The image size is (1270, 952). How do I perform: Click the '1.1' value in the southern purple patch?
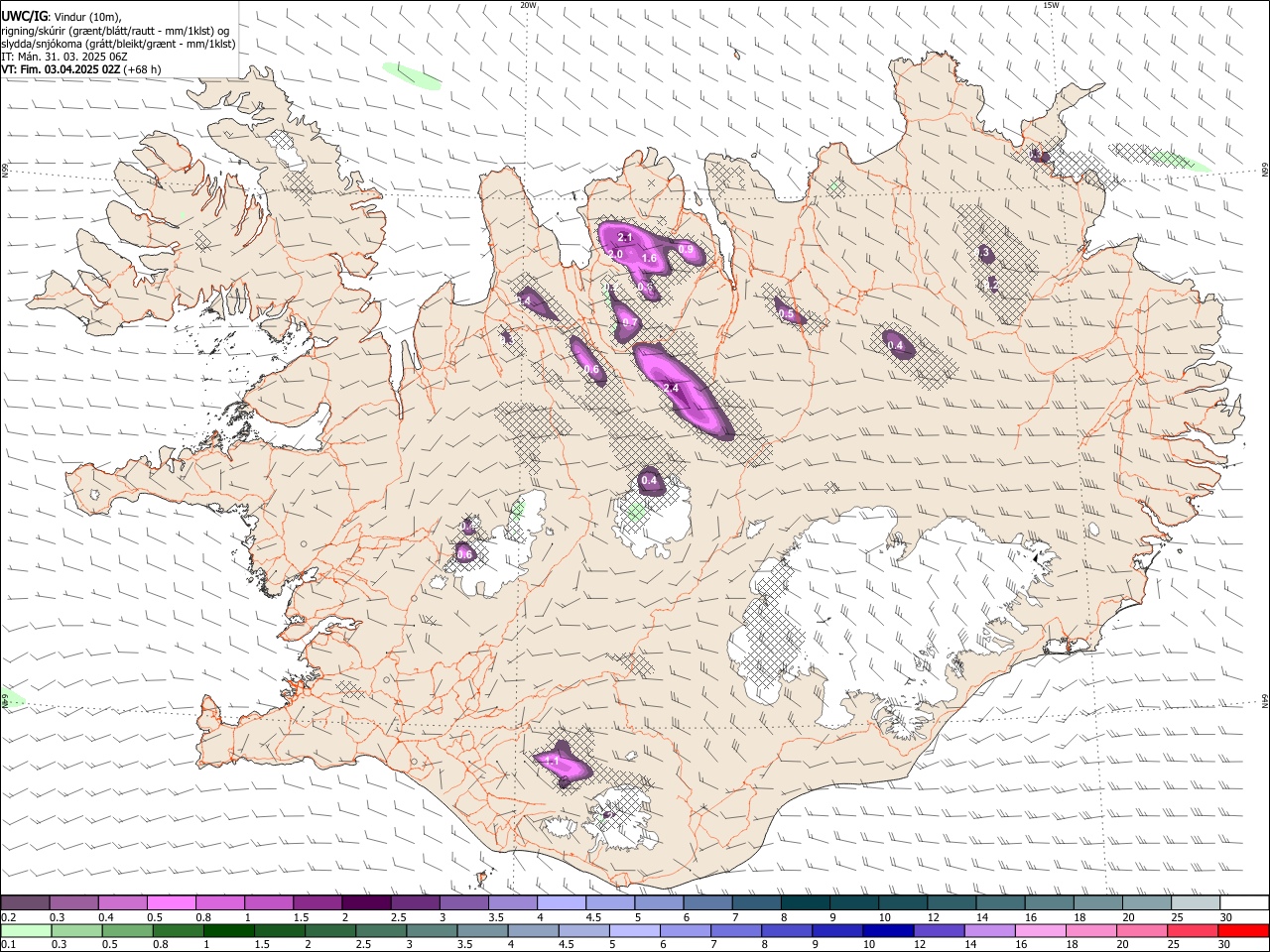click(x=553, y=762)
